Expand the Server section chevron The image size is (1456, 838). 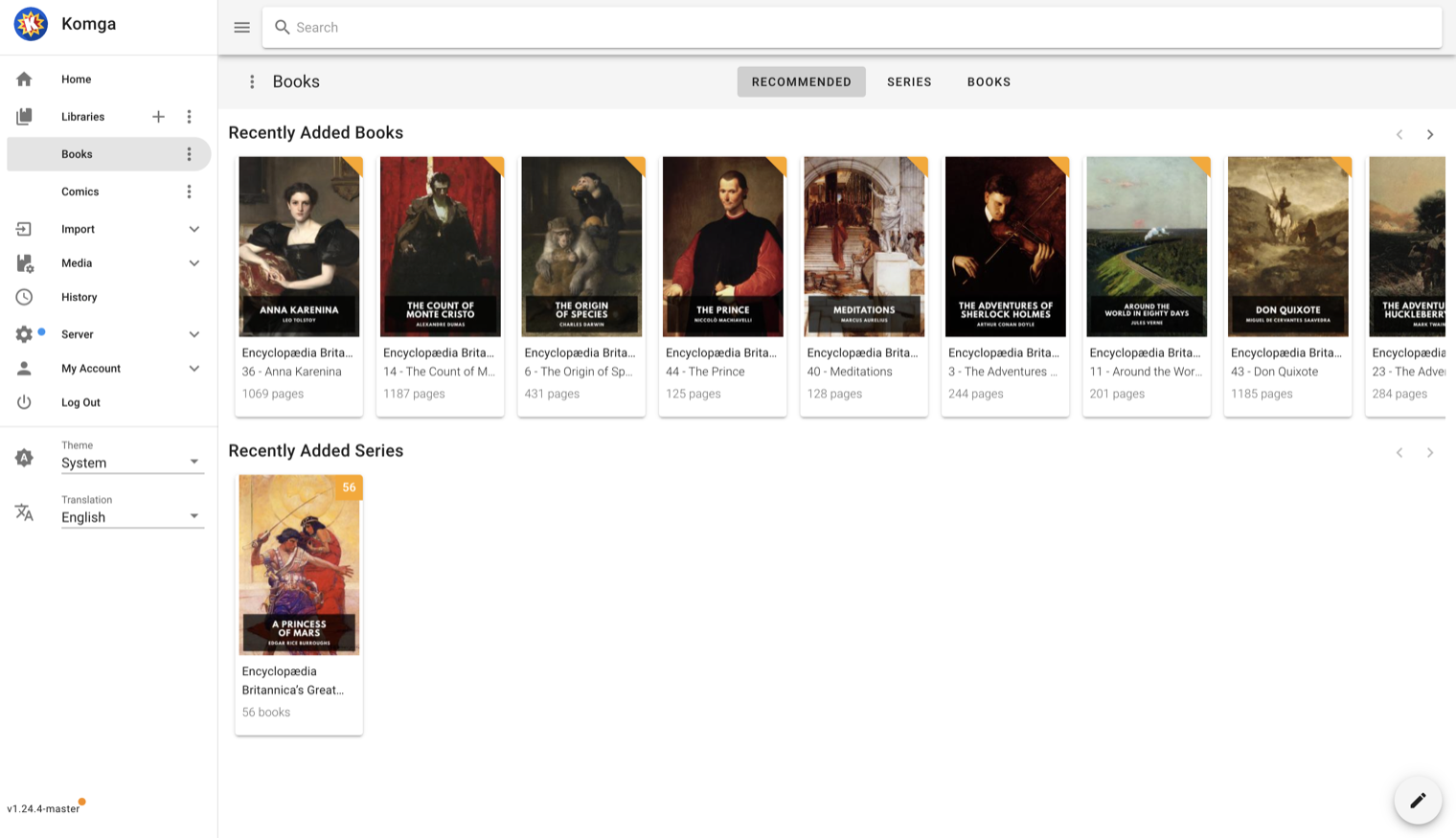pyautogui.click(x=194, y=334)
